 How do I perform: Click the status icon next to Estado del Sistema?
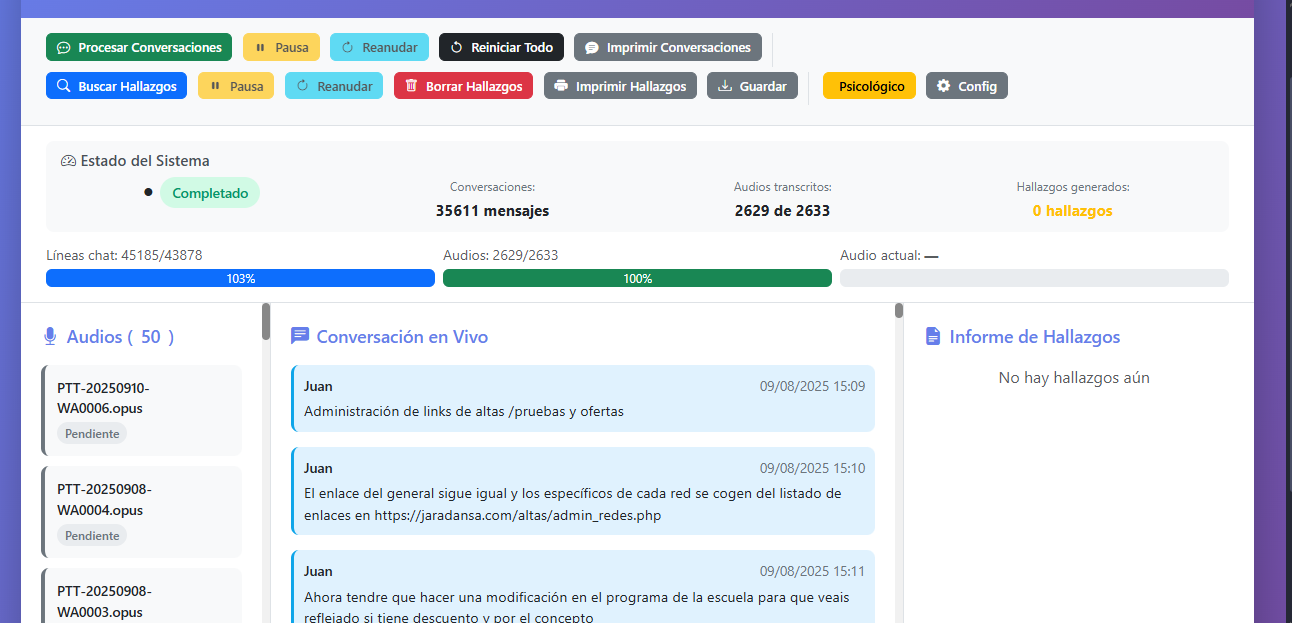pyautogui.click(x=69, y=160)
